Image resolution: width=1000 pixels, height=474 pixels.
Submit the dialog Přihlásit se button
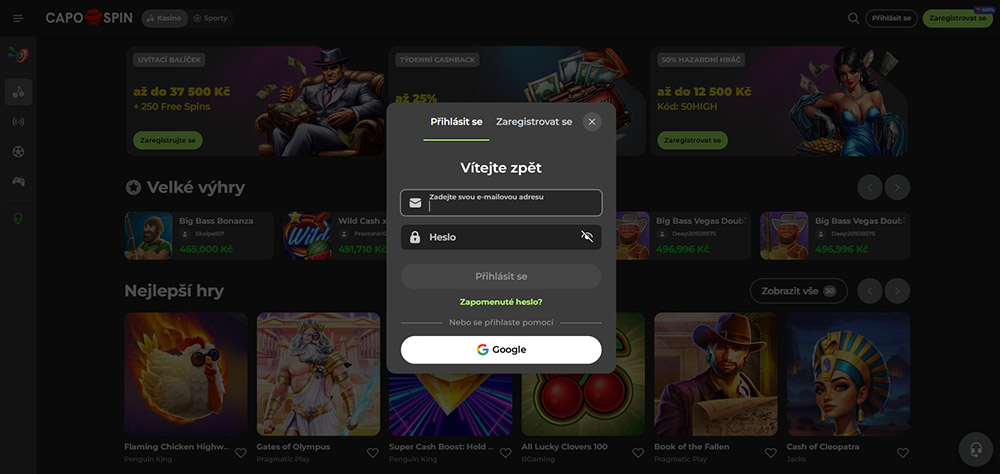(x=501, y=276)
